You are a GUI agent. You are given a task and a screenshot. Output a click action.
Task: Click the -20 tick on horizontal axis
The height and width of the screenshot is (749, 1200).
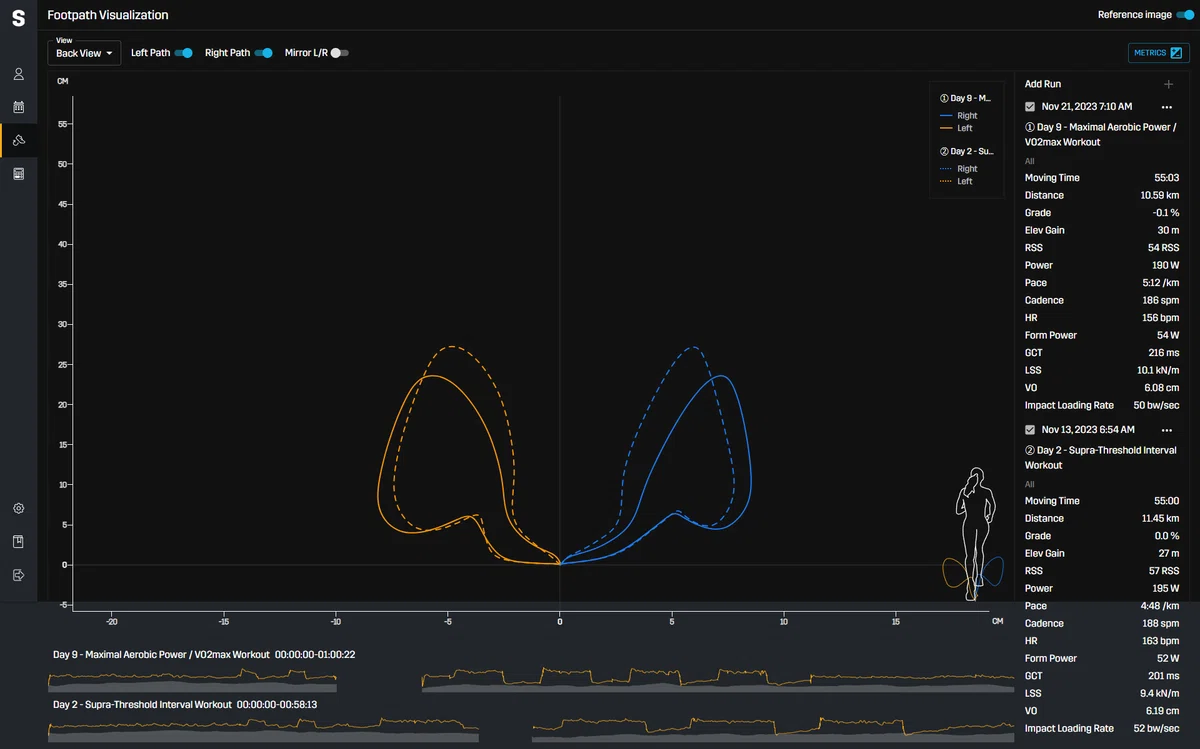(x=111, y=621)
